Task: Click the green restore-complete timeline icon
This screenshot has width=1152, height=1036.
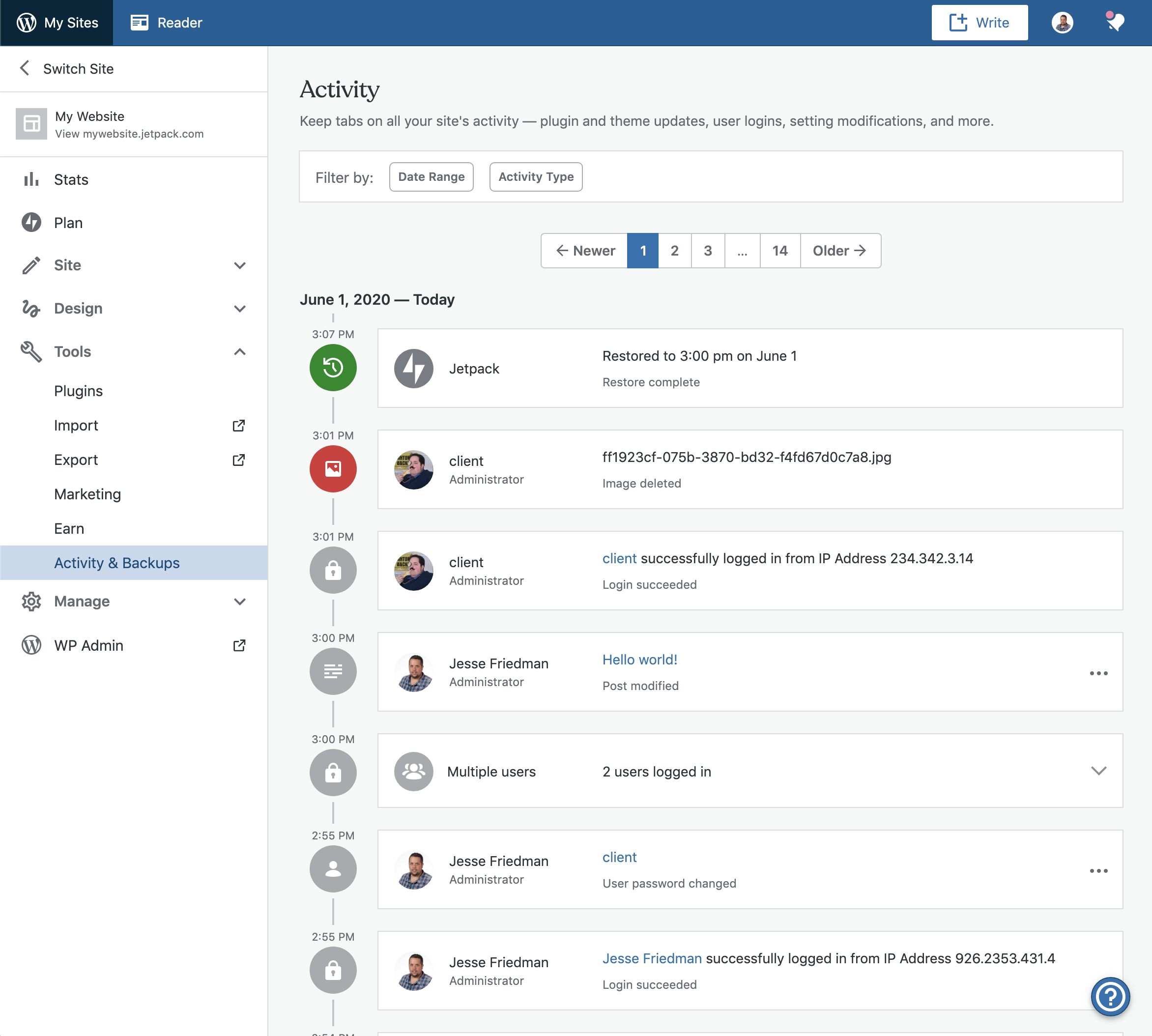Action: point(333,368)
